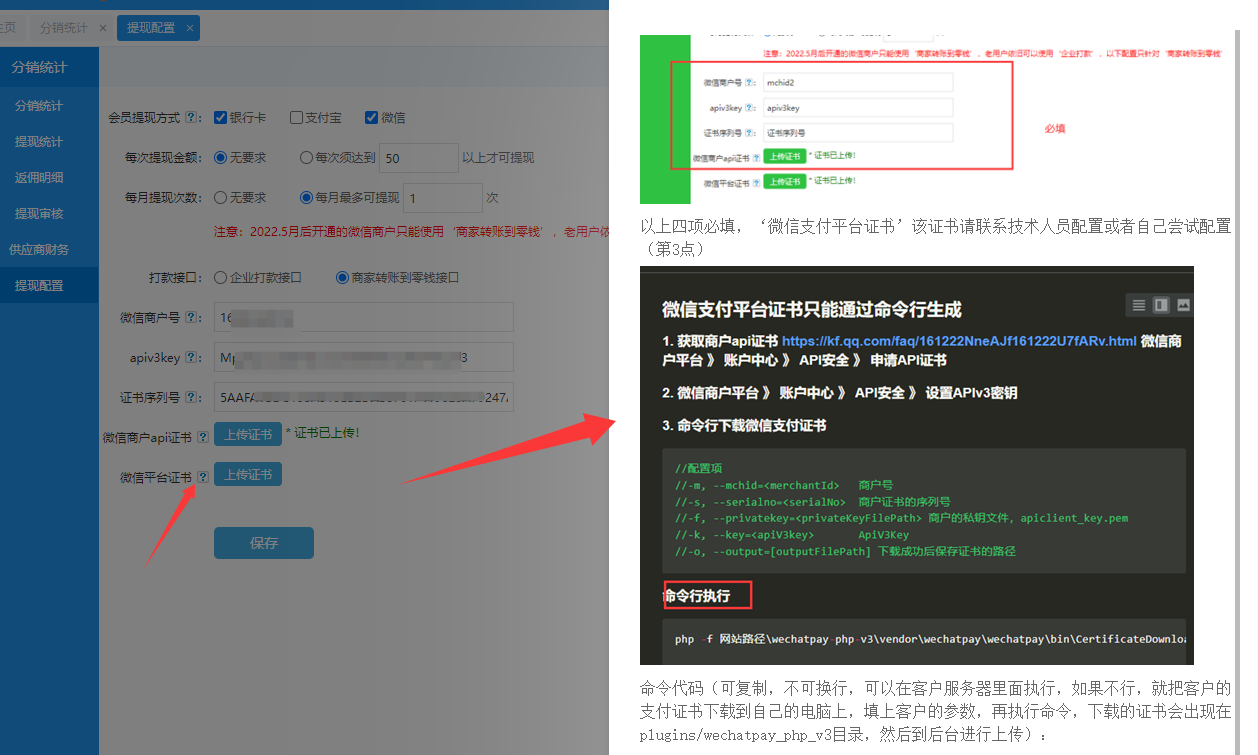Screen dimensions: 1258x755
Task: Open the kf.qq.com FAQ link
Action: [x=958, y=341]
